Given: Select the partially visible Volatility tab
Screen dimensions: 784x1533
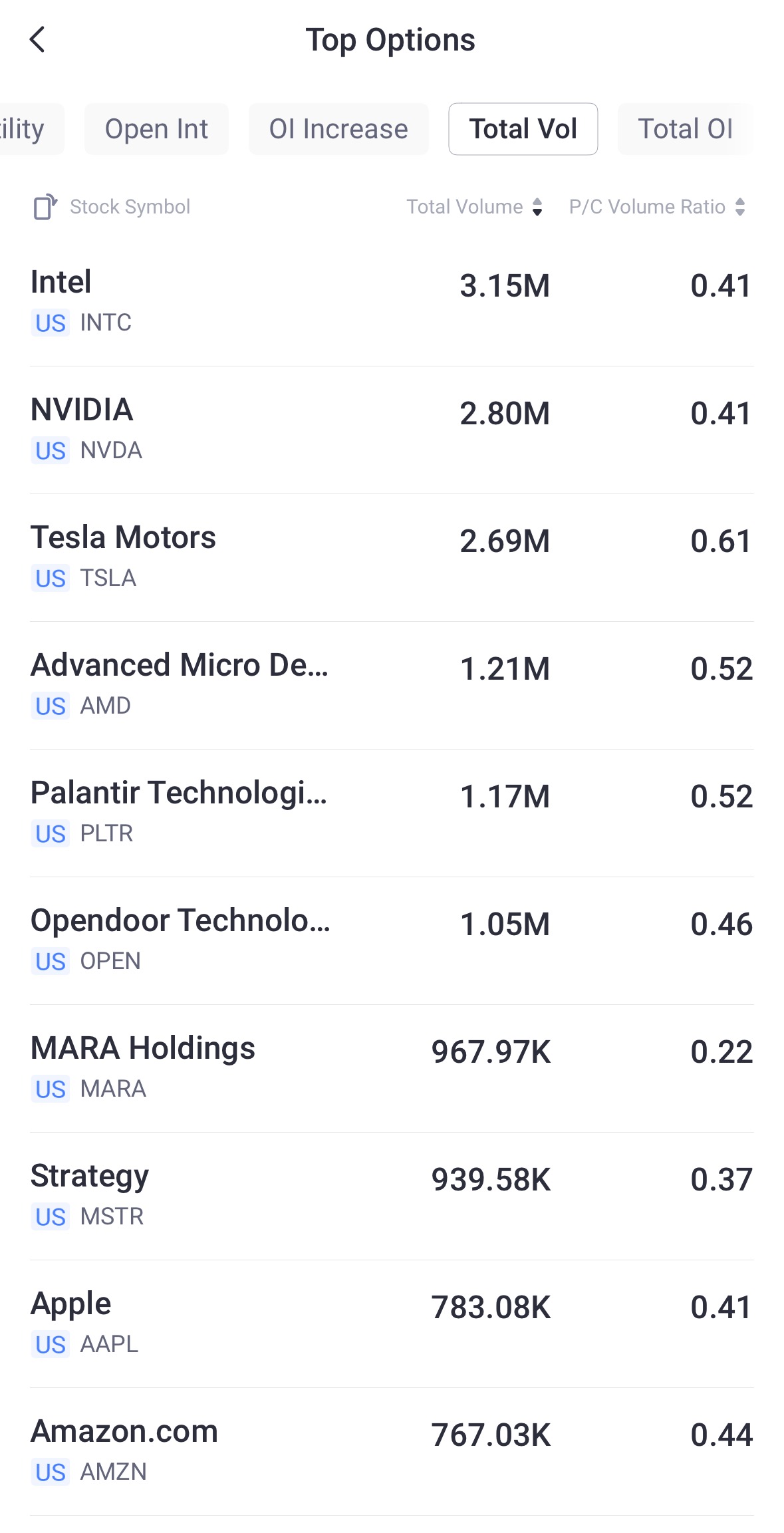Looking at the screenshot, I should point(27,129).
